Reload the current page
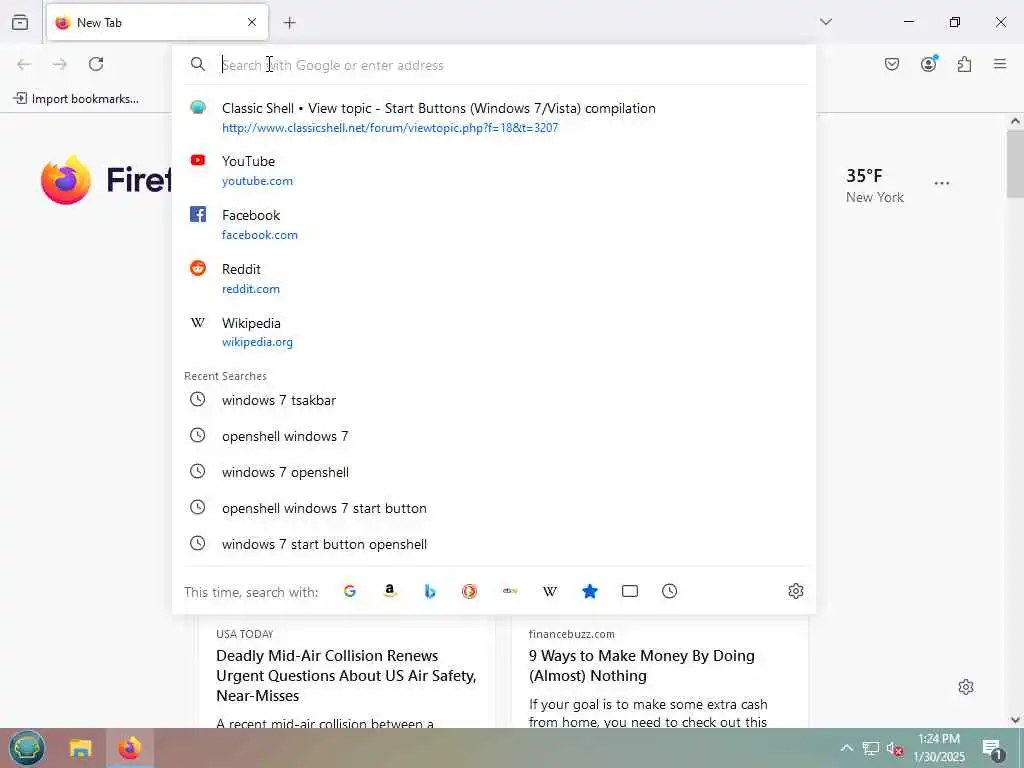 click(x=96, y=64)
